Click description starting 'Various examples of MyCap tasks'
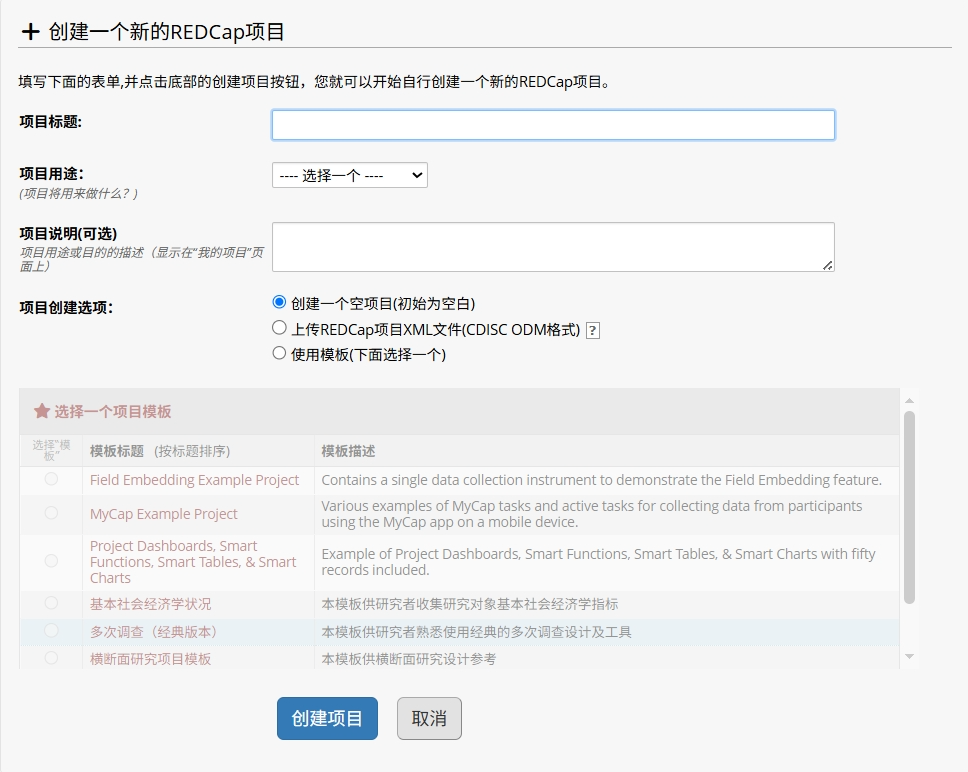Image resolution: width=968 pixels, height=772 pixels. click(592, 514)
